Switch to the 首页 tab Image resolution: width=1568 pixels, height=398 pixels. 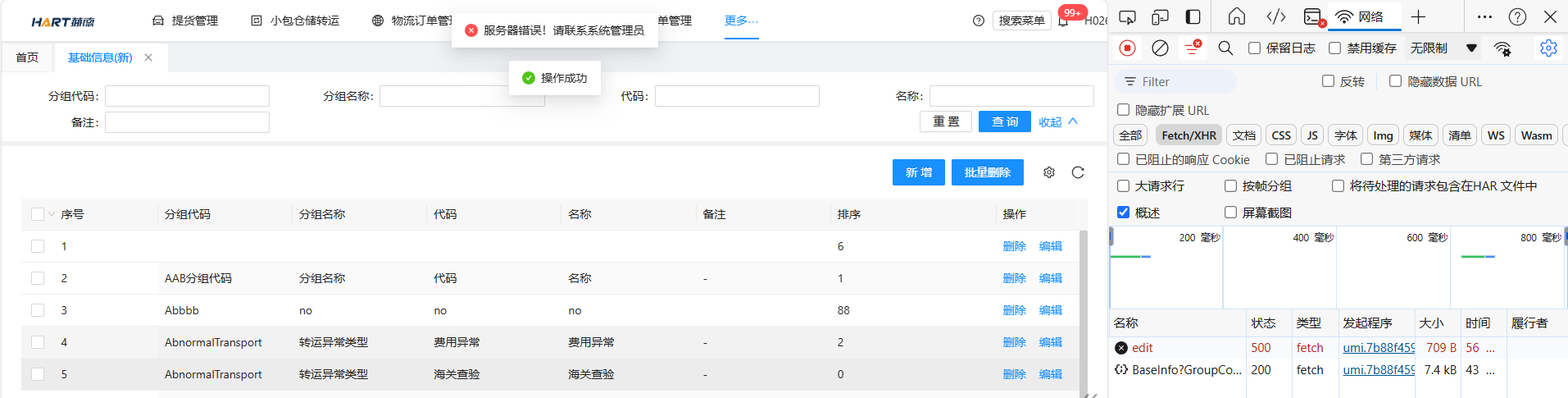click(27, 57)
